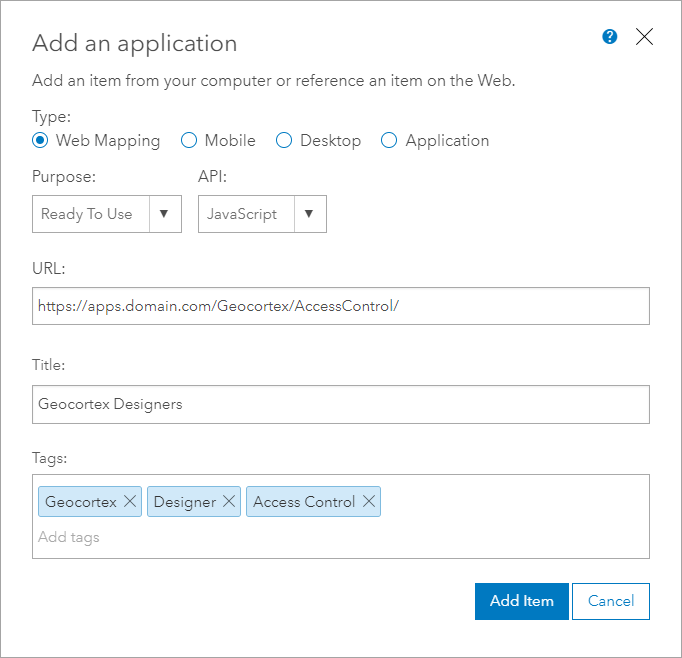Screen dimensions: 682x658
Task: Click the Geocortex tag label
Action: (x=81, y=502)
